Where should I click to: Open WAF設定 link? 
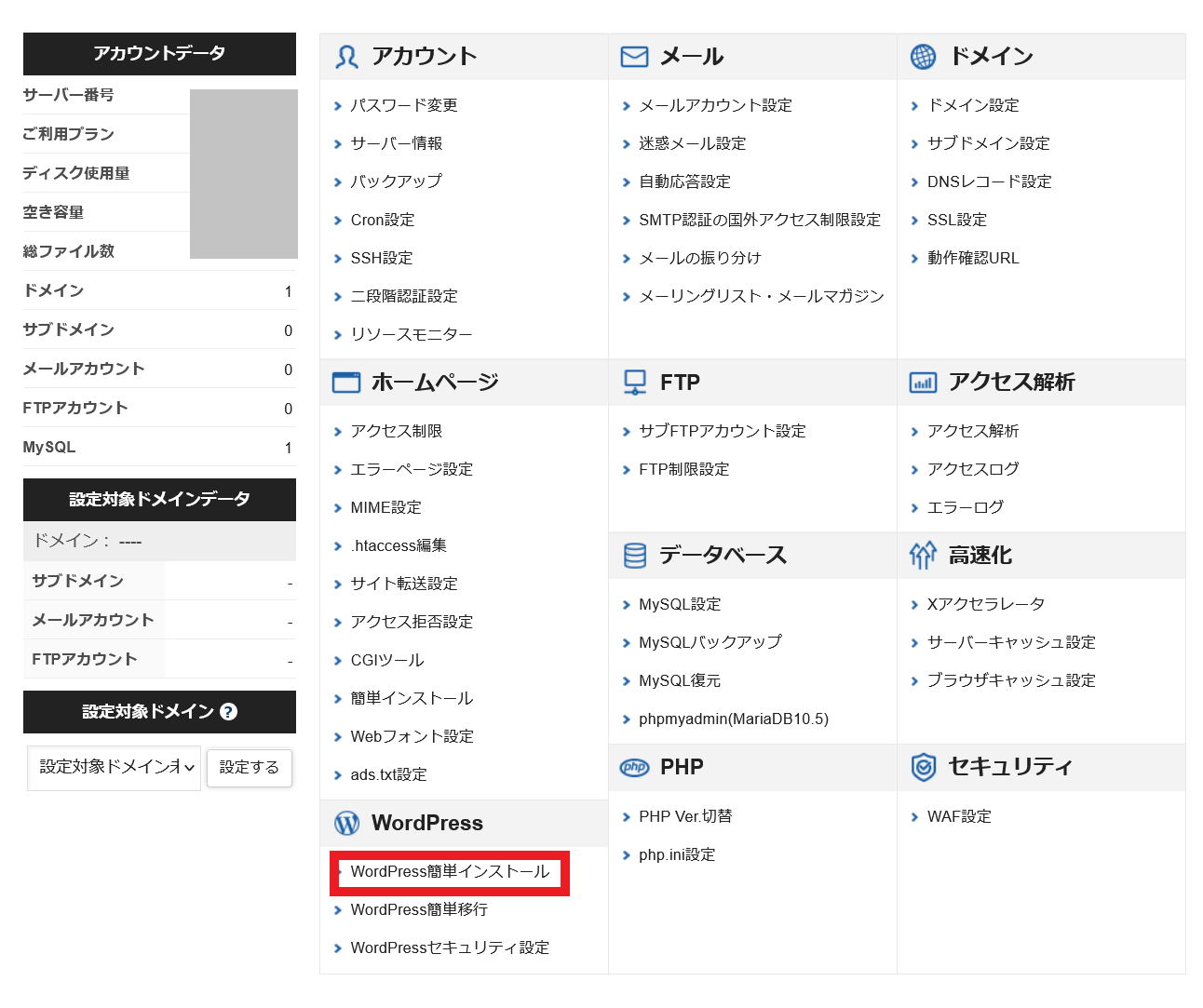tap(959, 816)
